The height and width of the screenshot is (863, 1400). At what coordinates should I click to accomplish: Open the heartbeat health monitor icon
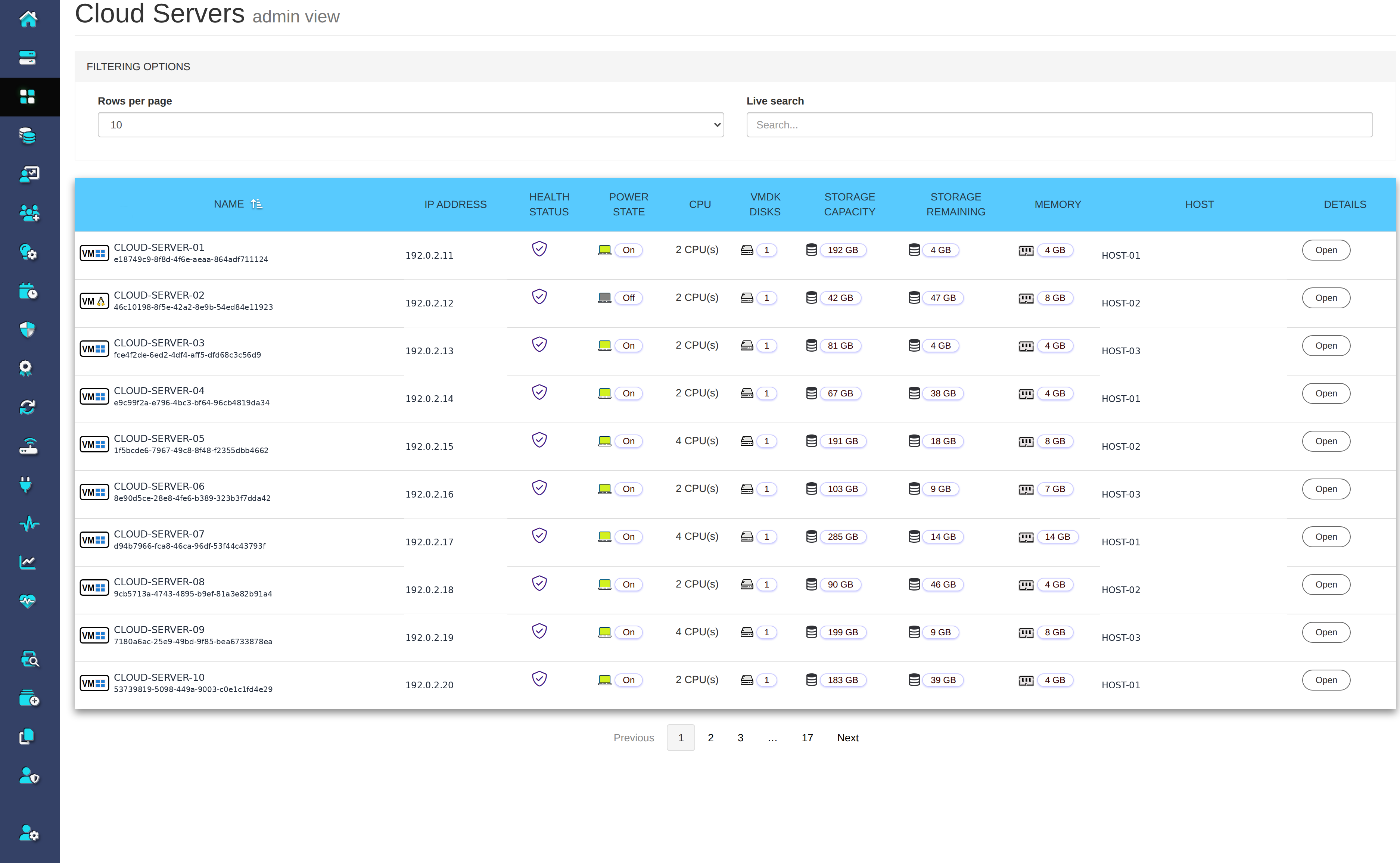[27, 601]
